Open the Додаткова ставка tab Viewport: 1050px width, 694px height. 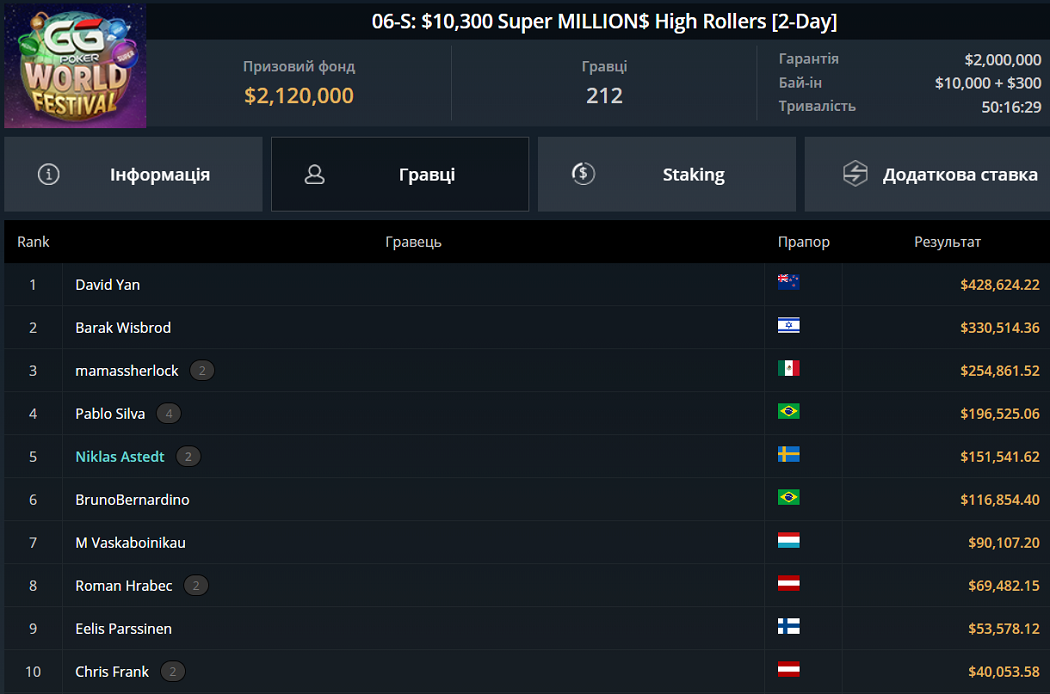(926, 174)
